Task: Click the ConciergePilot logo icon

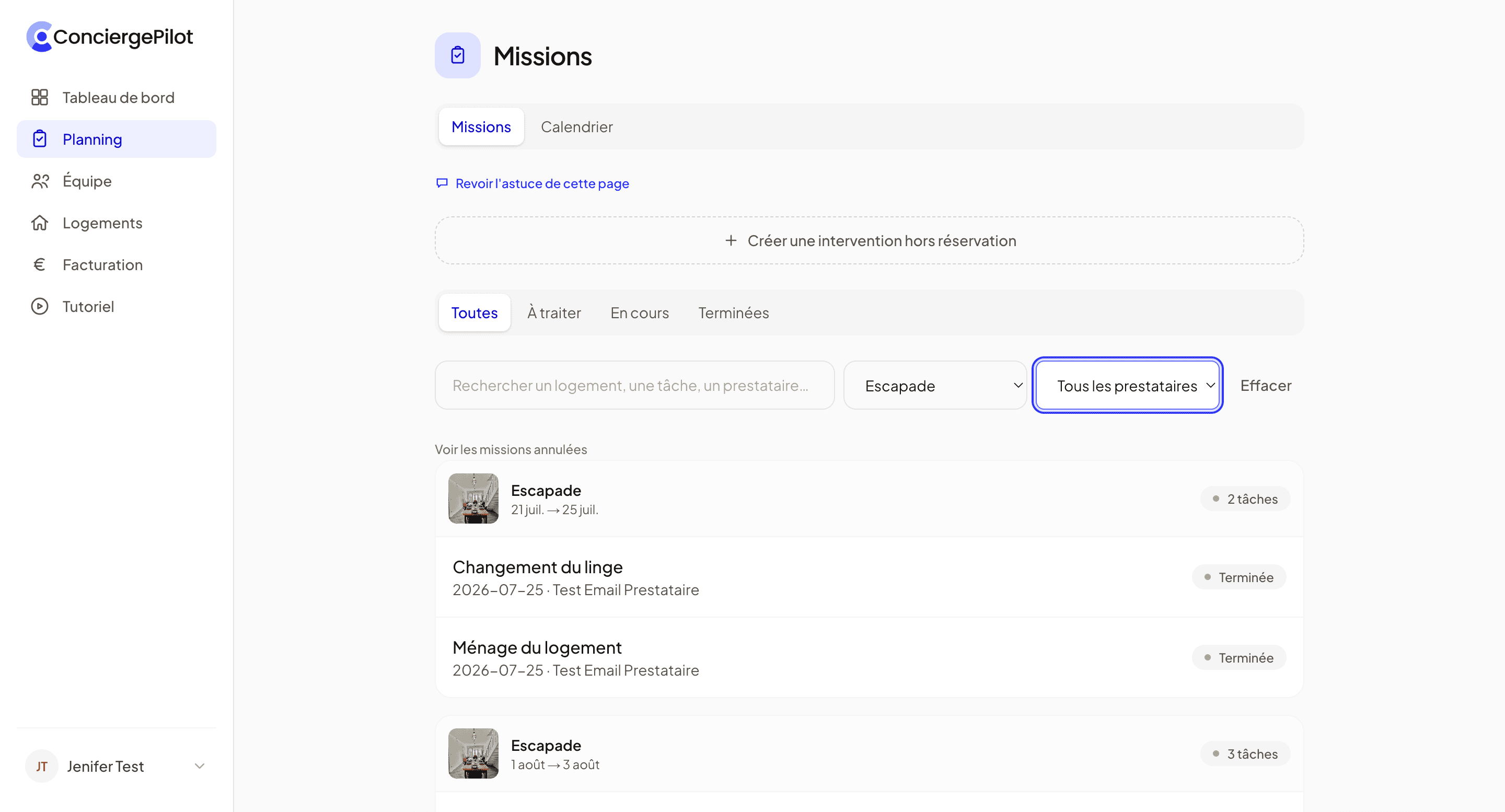Action: 39,37
